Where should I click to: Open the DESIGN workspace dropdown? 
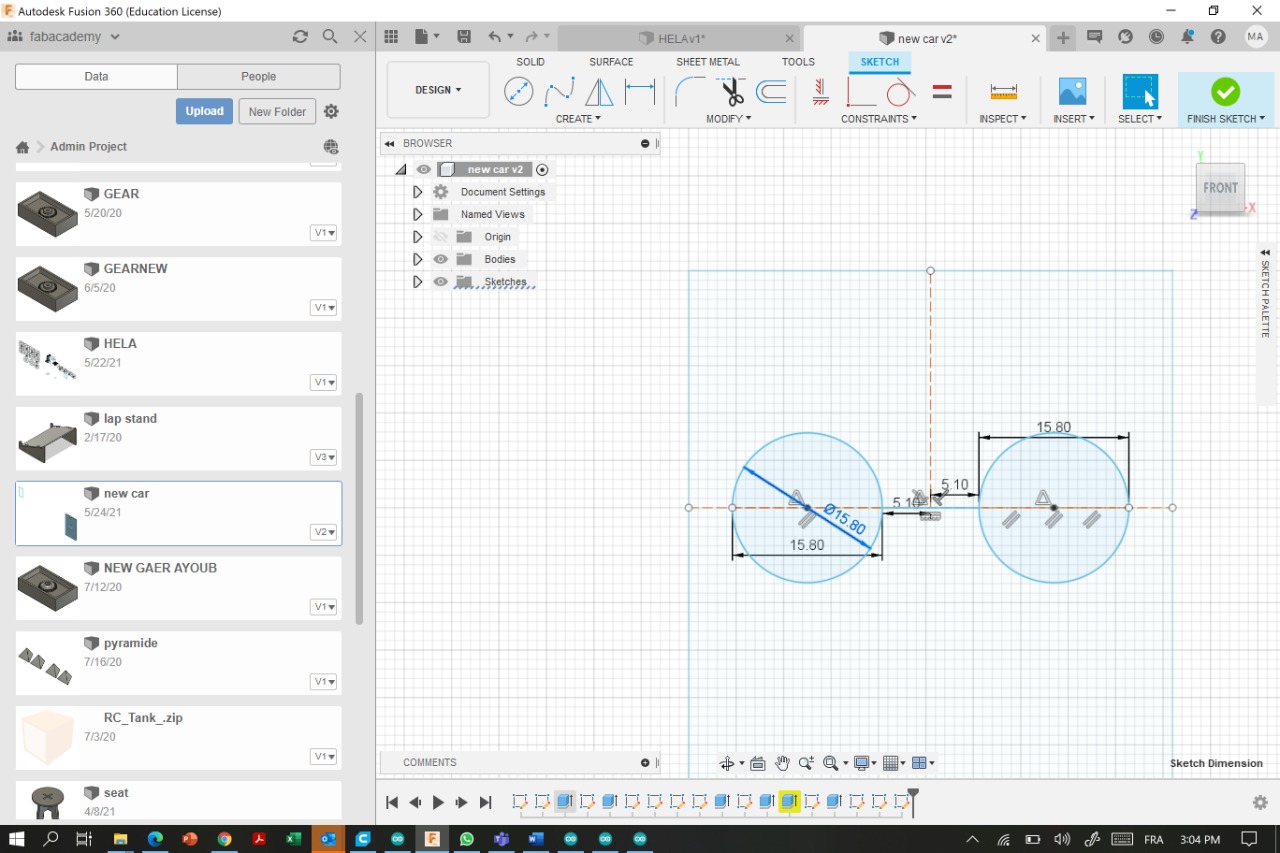point(438,90)
